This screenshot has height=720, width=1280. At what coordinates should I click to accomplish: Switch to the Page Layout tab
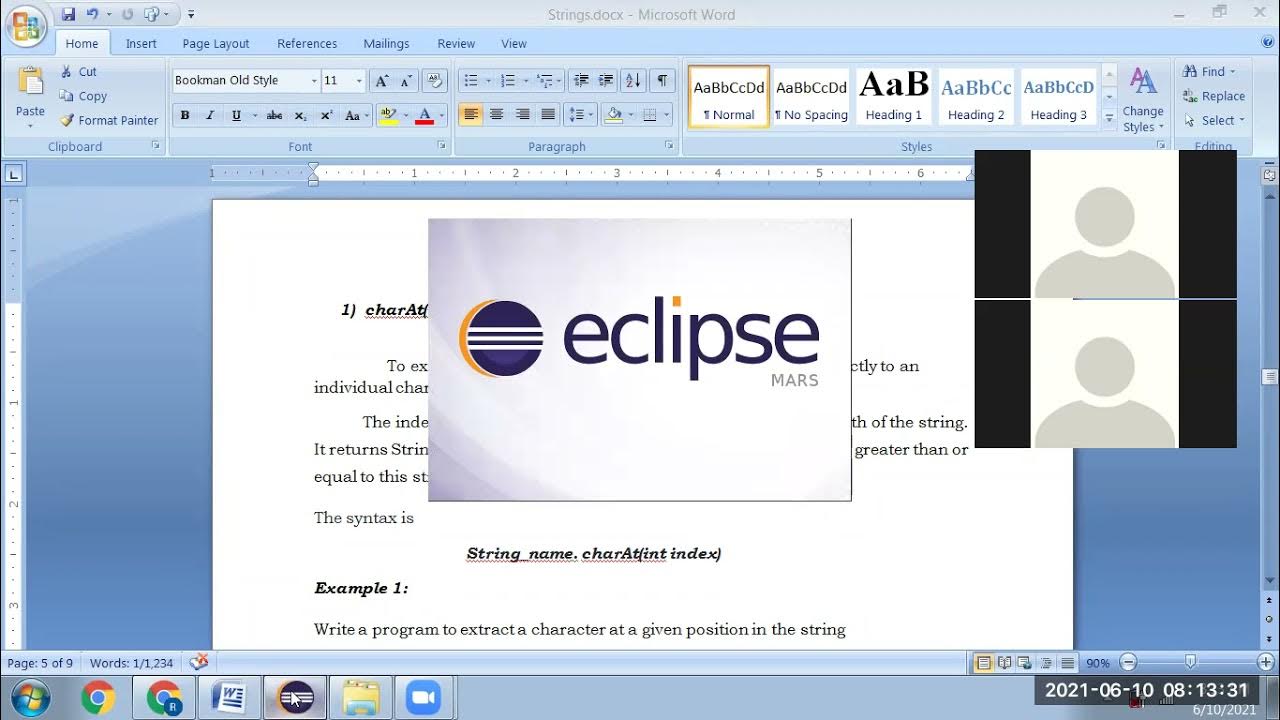click(x=216, y=43)
